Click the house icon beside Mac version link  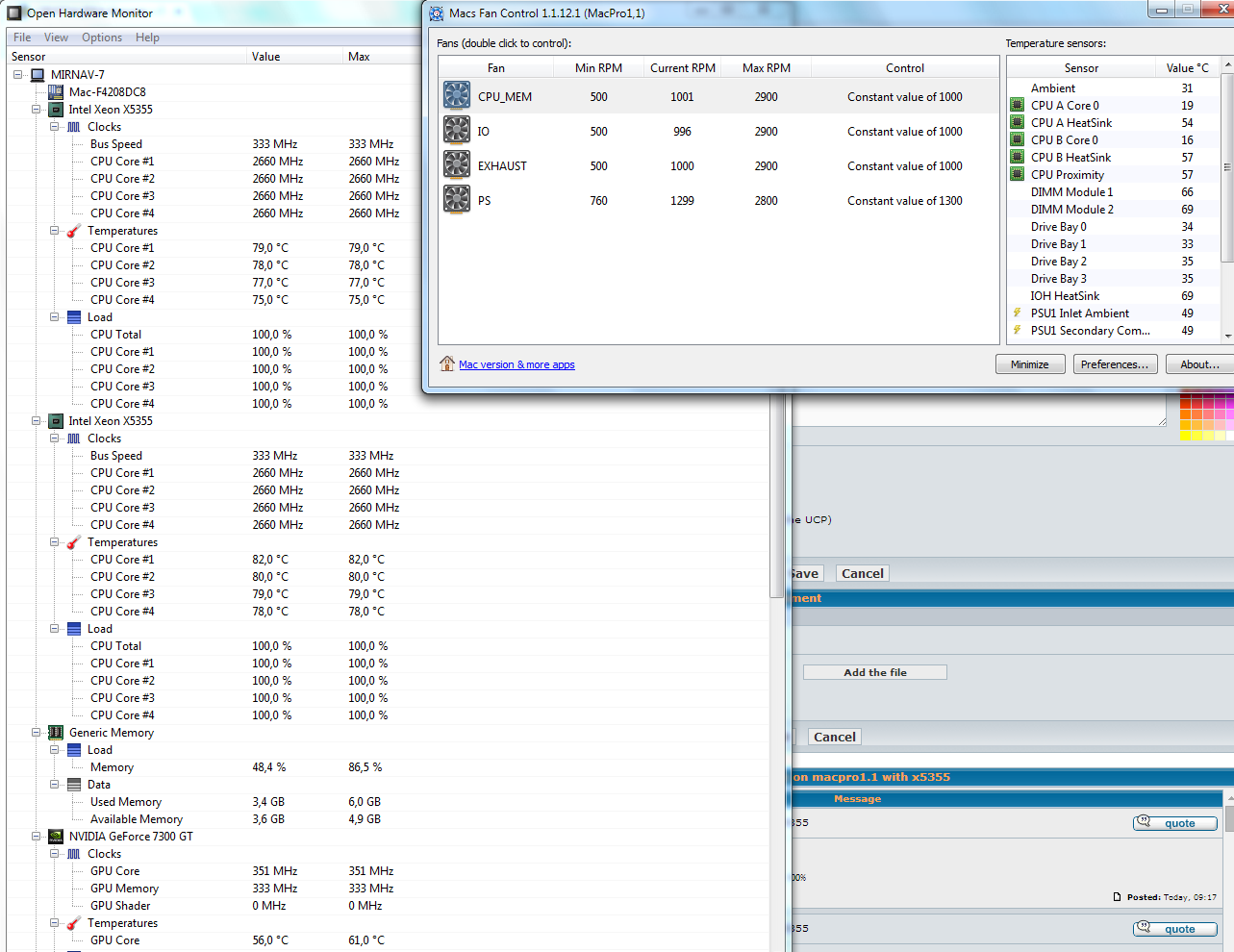click(x=447, y=363)
